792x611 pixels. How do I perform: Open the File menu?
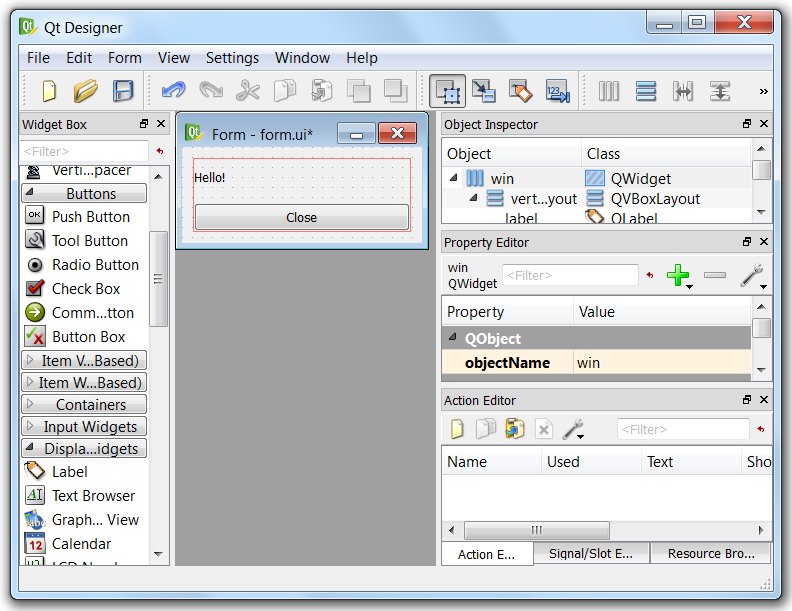[38, 58]
